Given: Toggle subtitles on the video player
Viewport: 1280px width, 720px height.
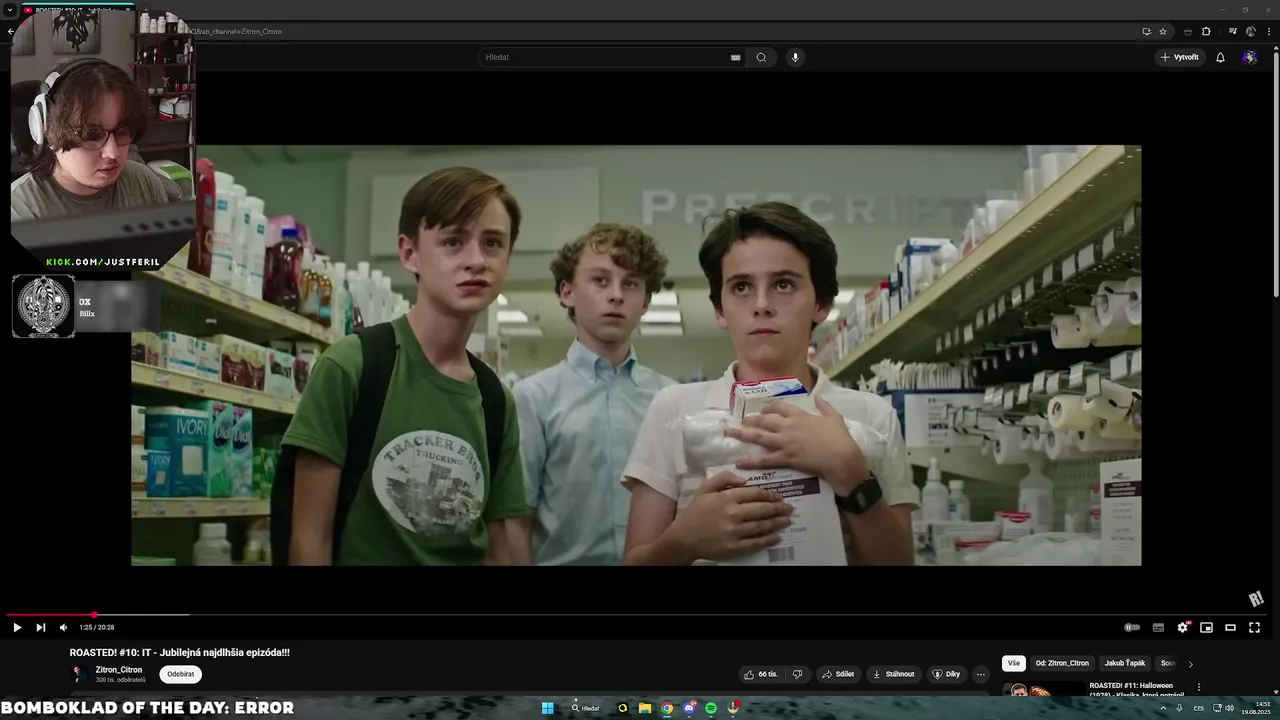Looking at the screenshot, I should click(1158, 627).
